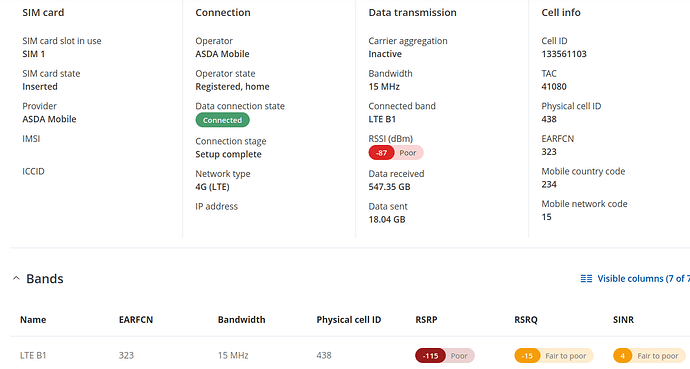
Task: Click the green Connected status badge
Action: pos(222,120)
